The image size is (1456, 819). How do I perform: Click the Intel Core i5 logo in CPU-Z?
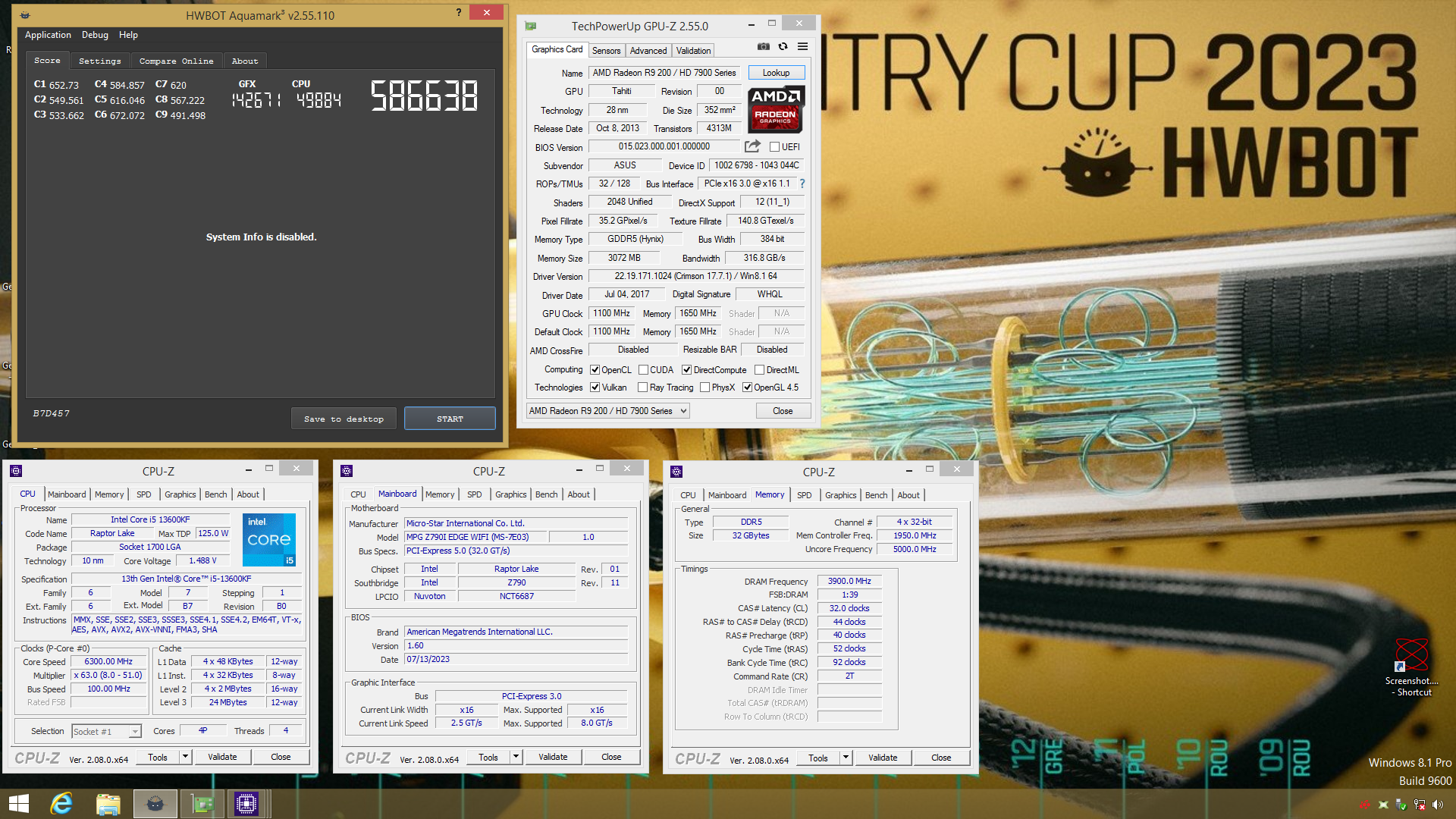(x=269, y=540)
